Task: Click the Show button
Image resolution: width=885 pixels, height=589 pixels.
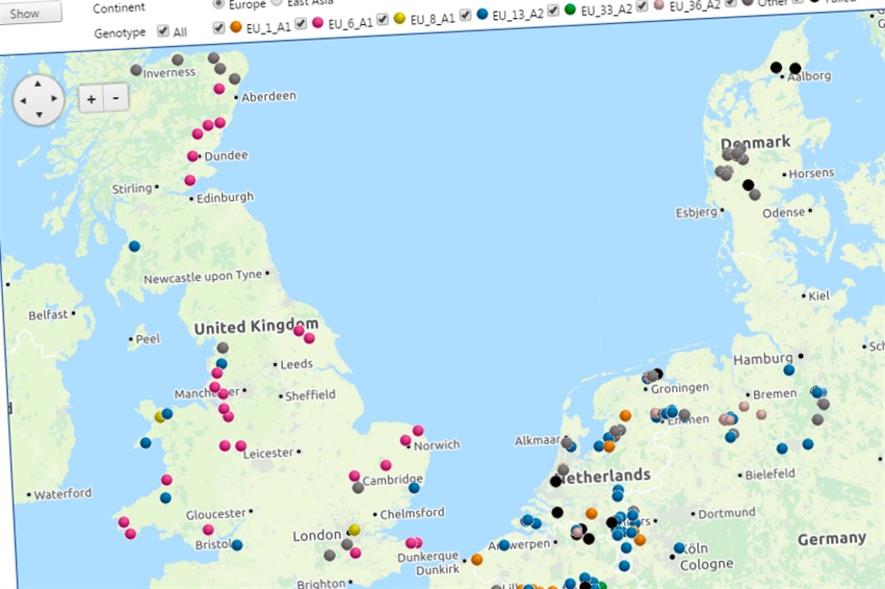Action: (25, 12)
